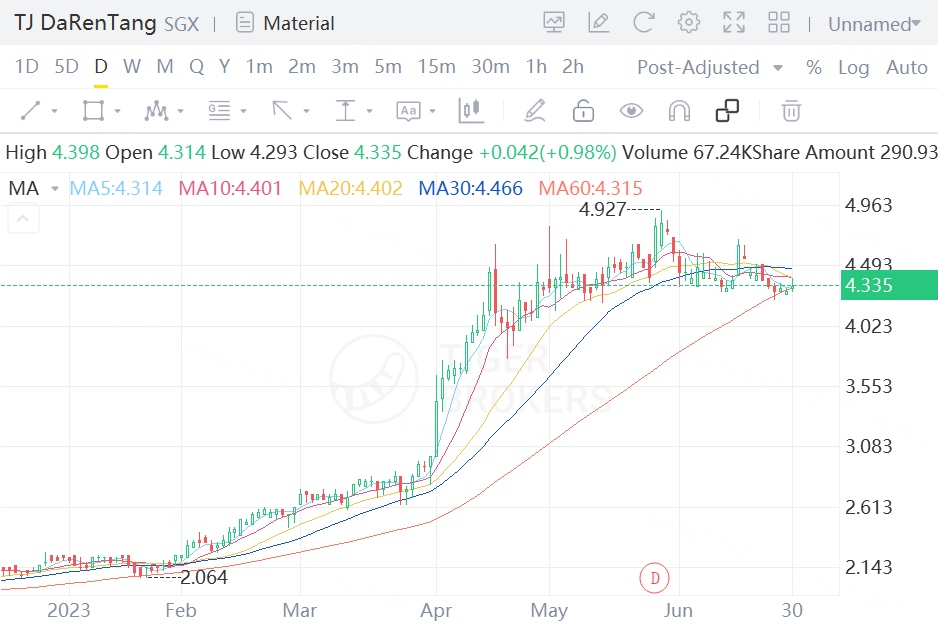Click the fullscreen expand icon
Screen dimensions: 938x624
[x=734, y=23]
